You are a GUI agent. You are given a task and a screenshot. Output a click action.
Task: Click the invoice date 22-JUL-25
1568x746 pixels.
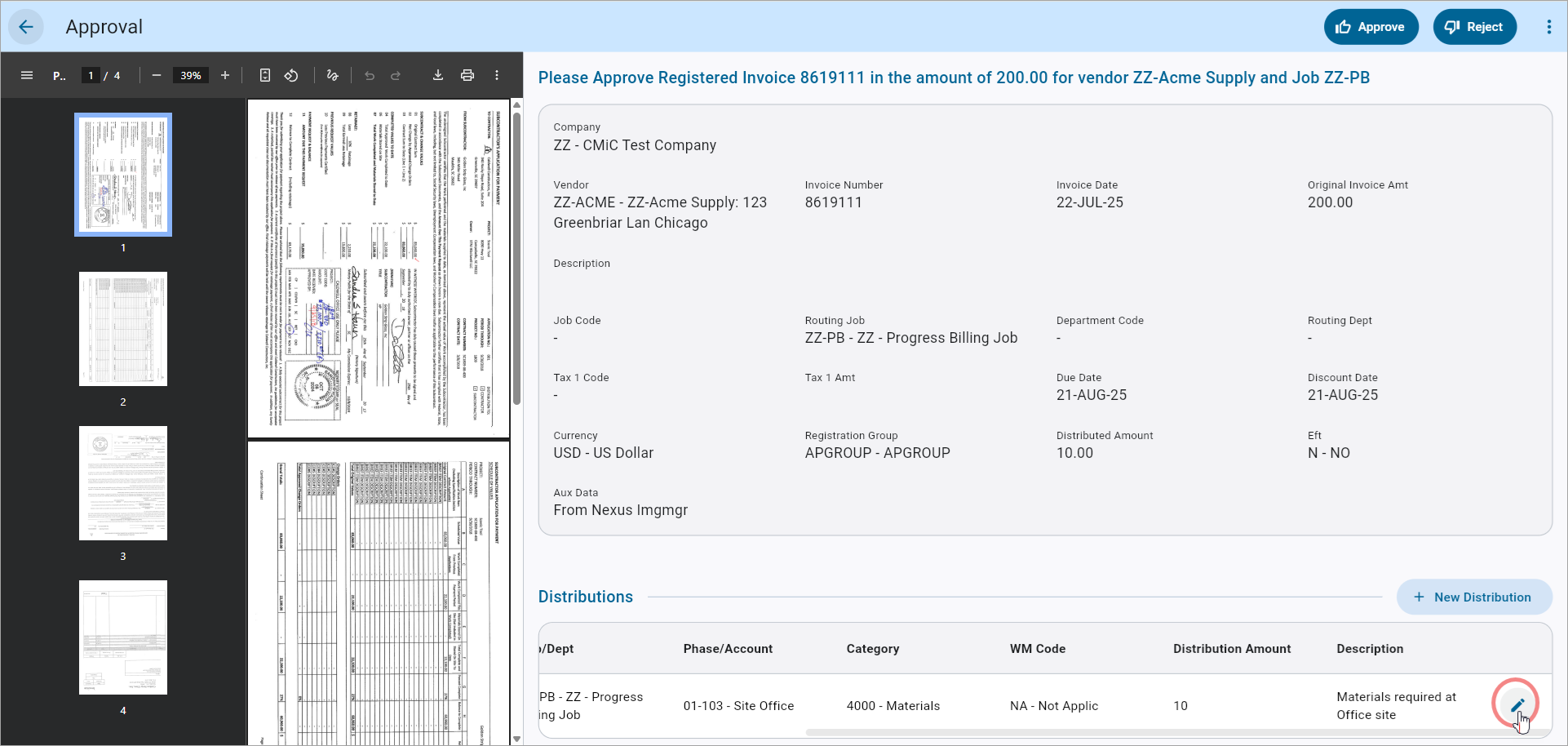[x=1089, y=202]
